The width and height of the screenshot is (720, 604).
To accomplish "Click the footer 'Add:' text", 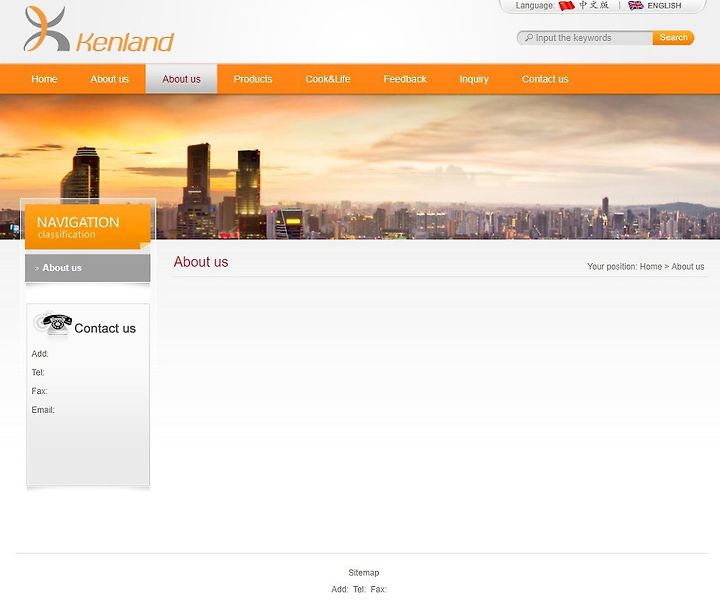I will coord(340,589).
